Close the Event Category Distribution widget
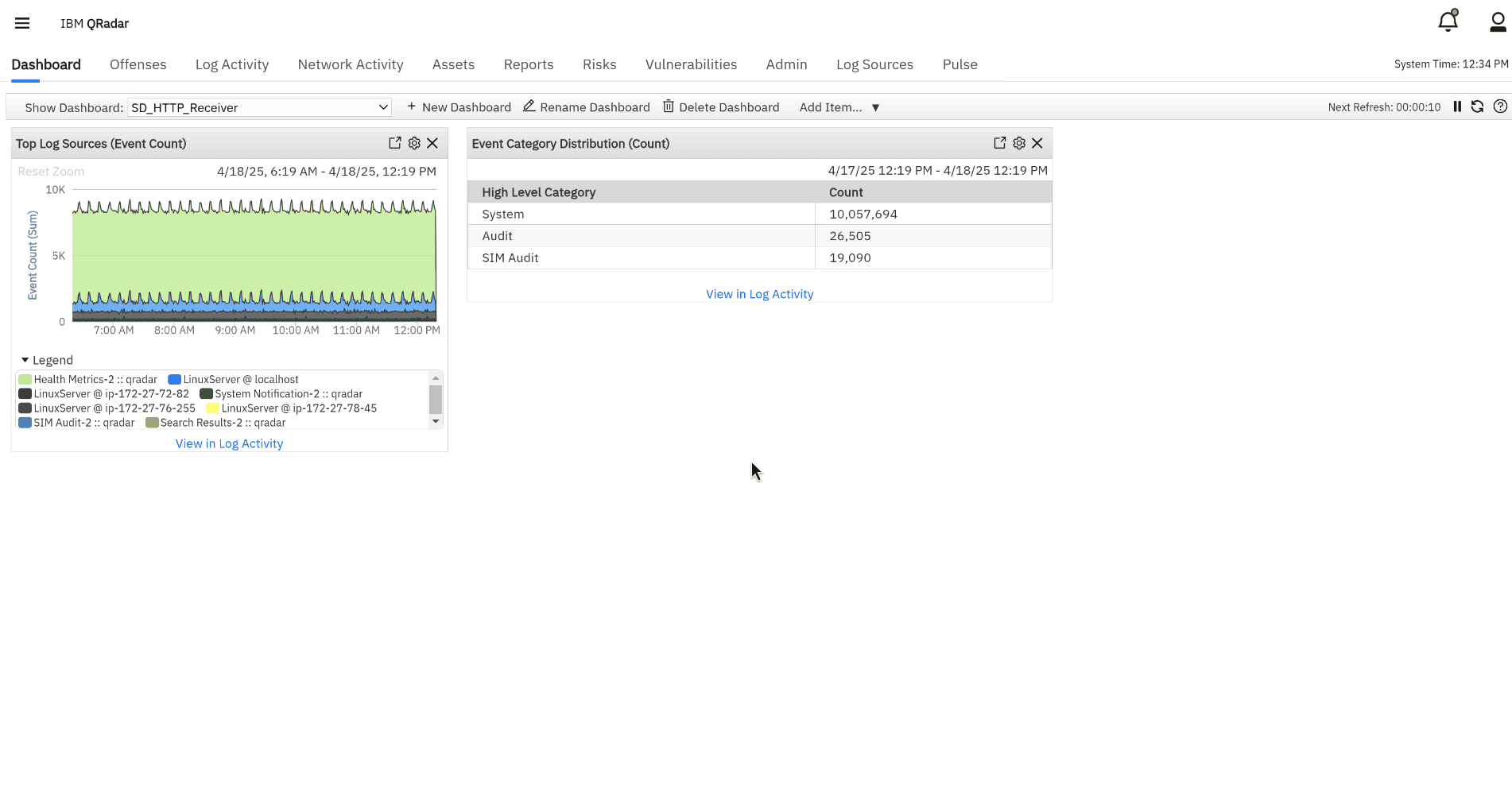The image size is (1512, 793). (x=1037, y=143)
